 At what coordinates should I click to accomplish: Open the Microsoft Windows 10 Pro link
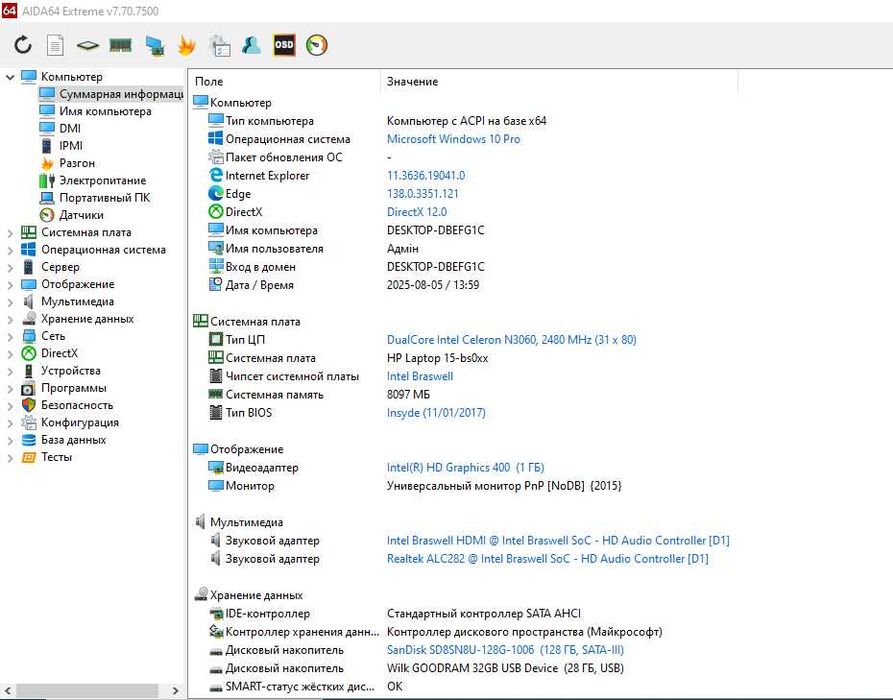(x=453, y=139)
